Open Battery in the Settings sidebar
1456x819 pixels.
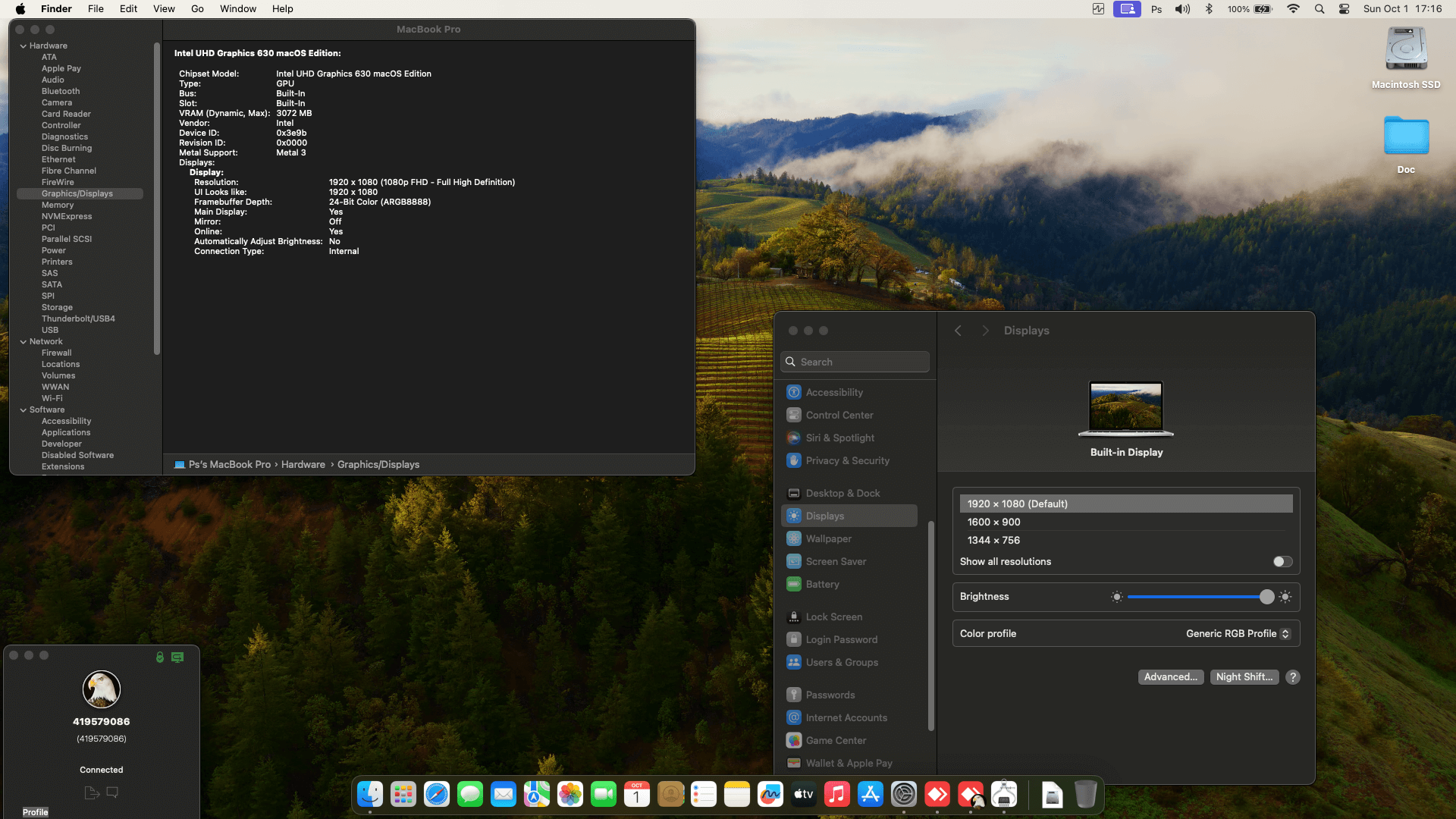849,584
